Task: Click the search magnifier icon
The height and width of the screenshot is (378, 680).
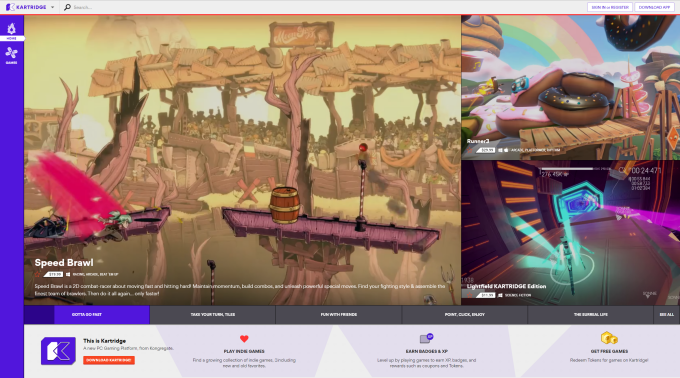Action: point(67,7)
